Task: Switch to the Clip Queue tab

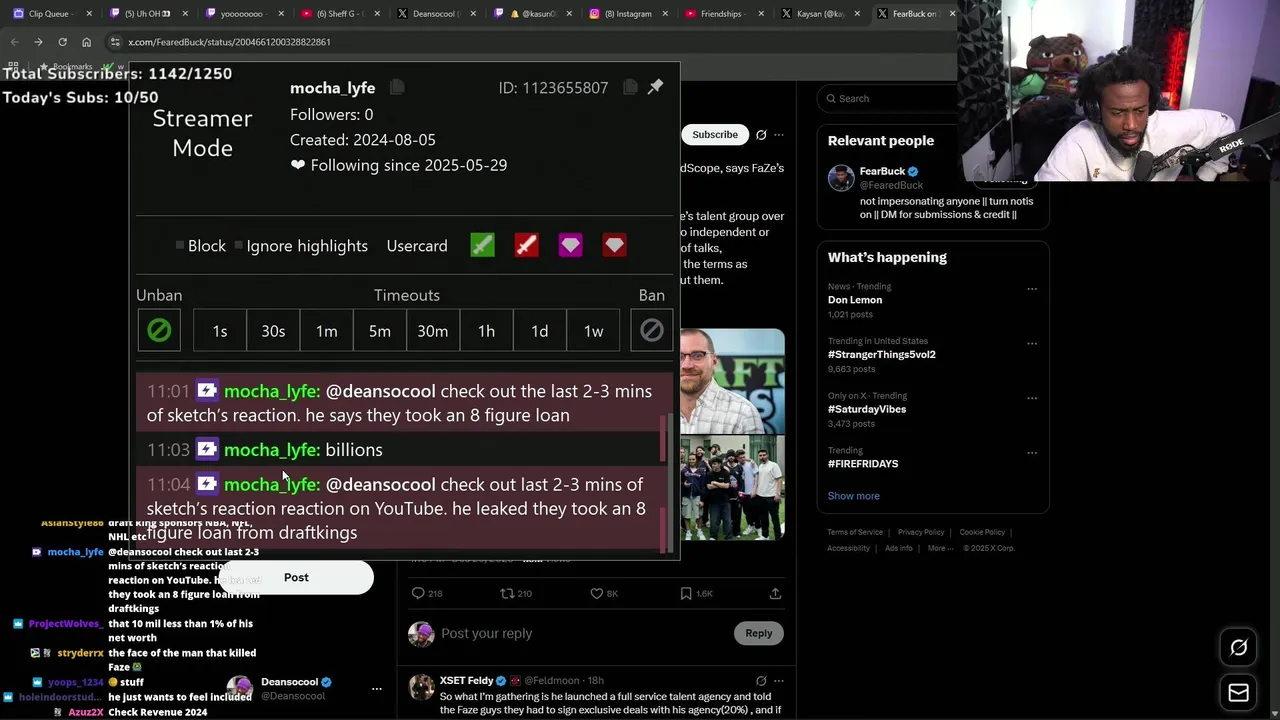Action: click(52, 13)
